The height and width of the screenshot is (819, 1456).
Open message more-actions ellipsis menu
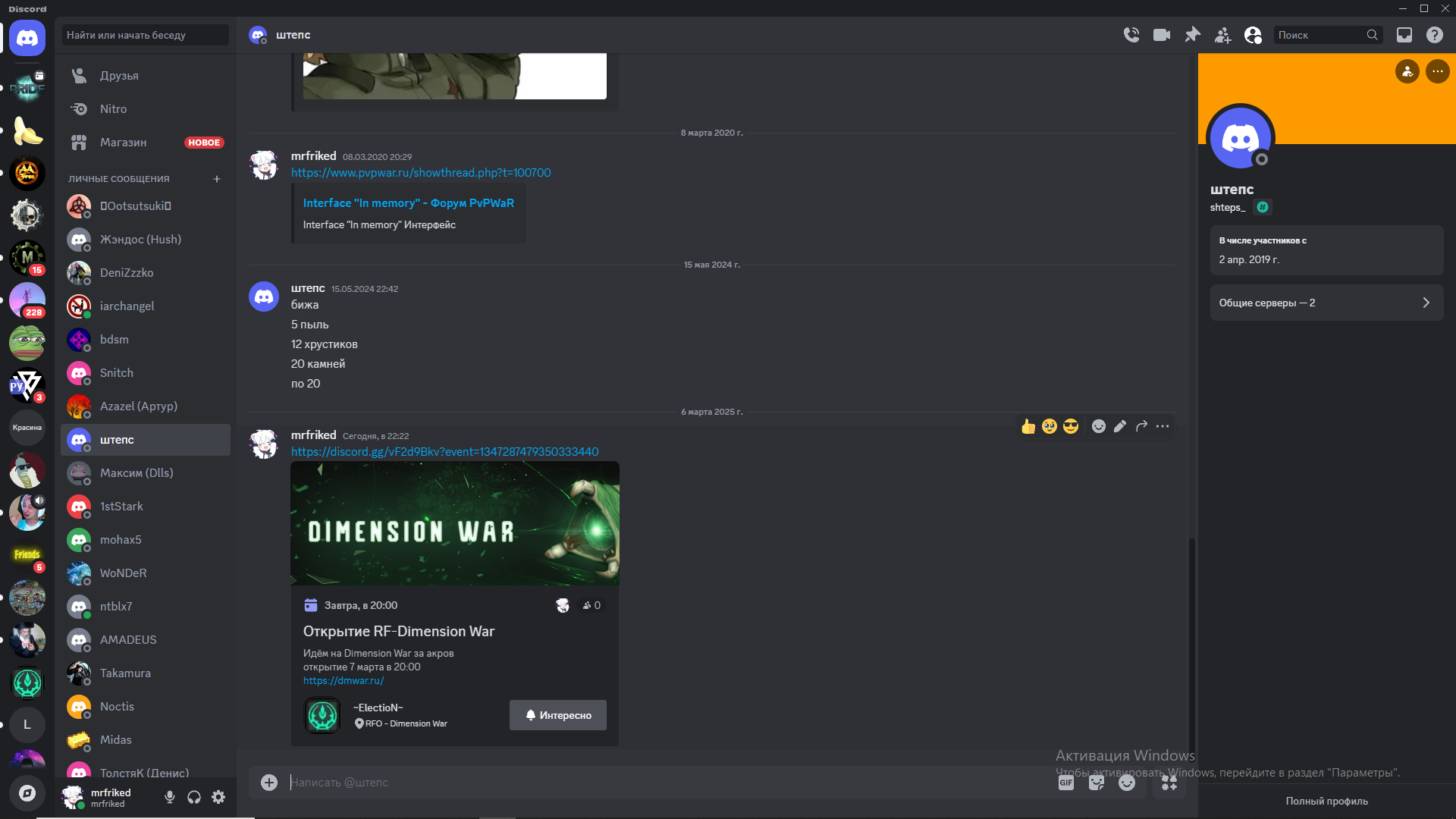click(x=1163, y=426)
